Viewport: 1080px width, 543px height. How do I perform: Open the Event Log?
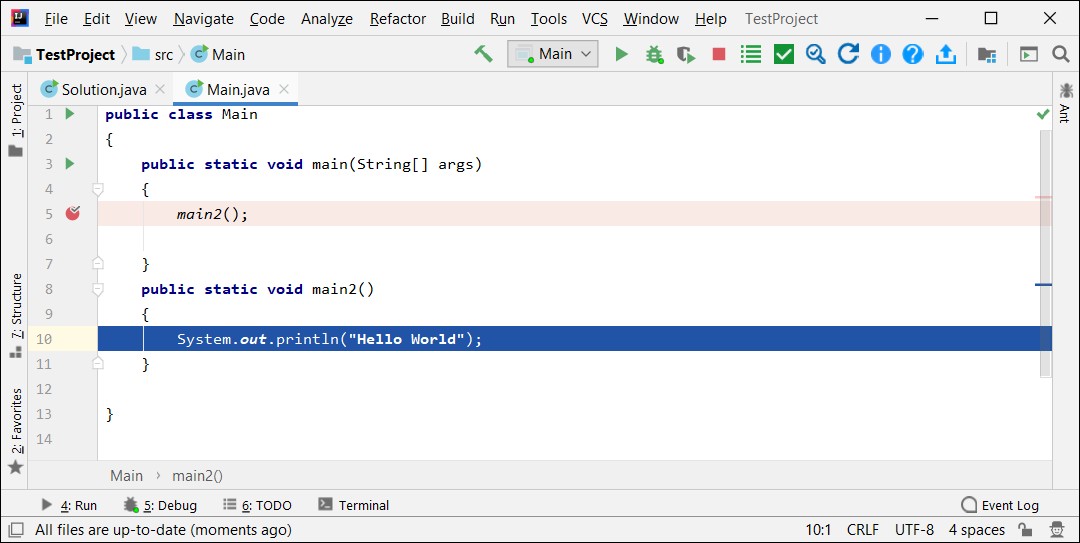(1000, 505)
